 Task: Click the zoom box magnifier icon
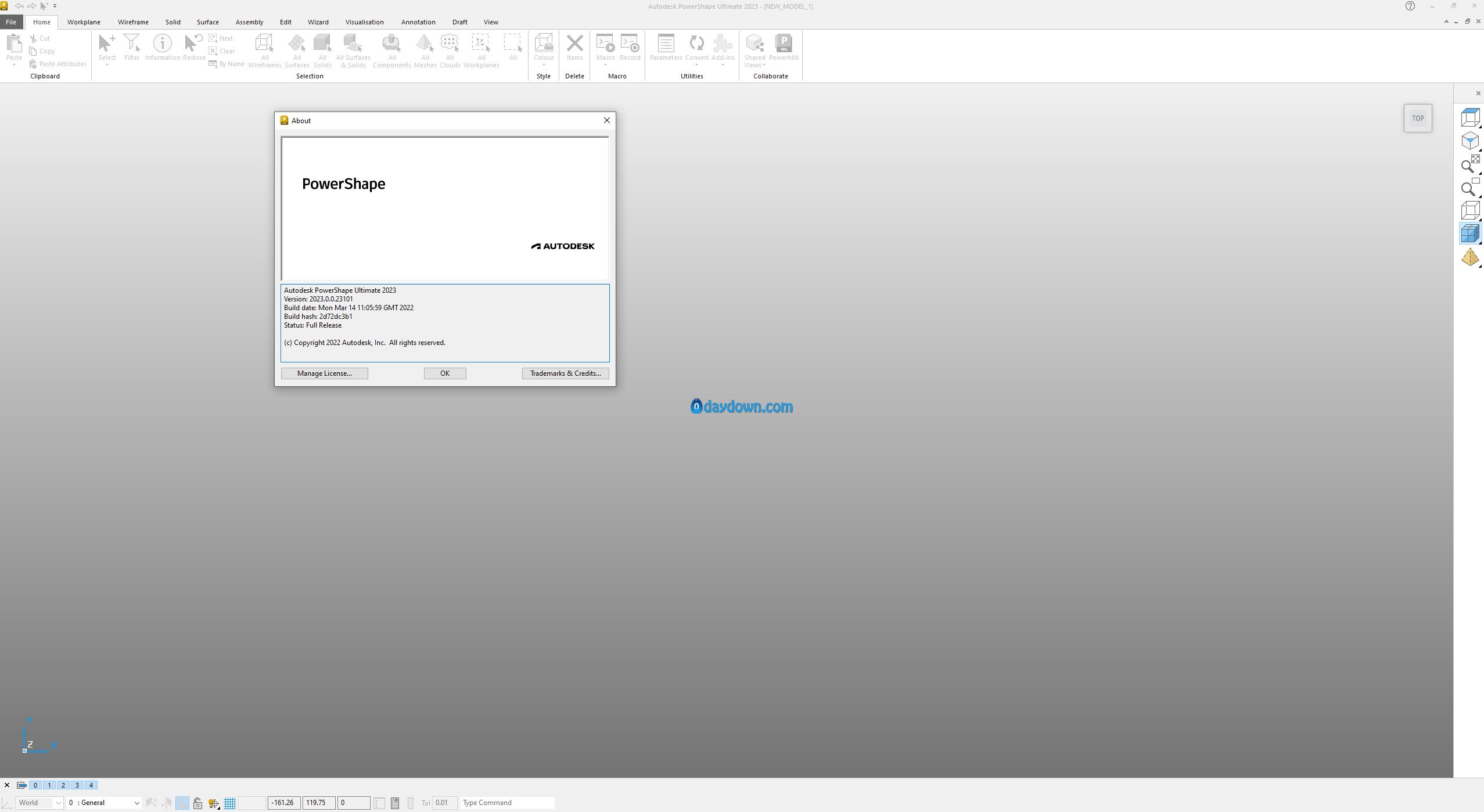(x=1470, y=187)
